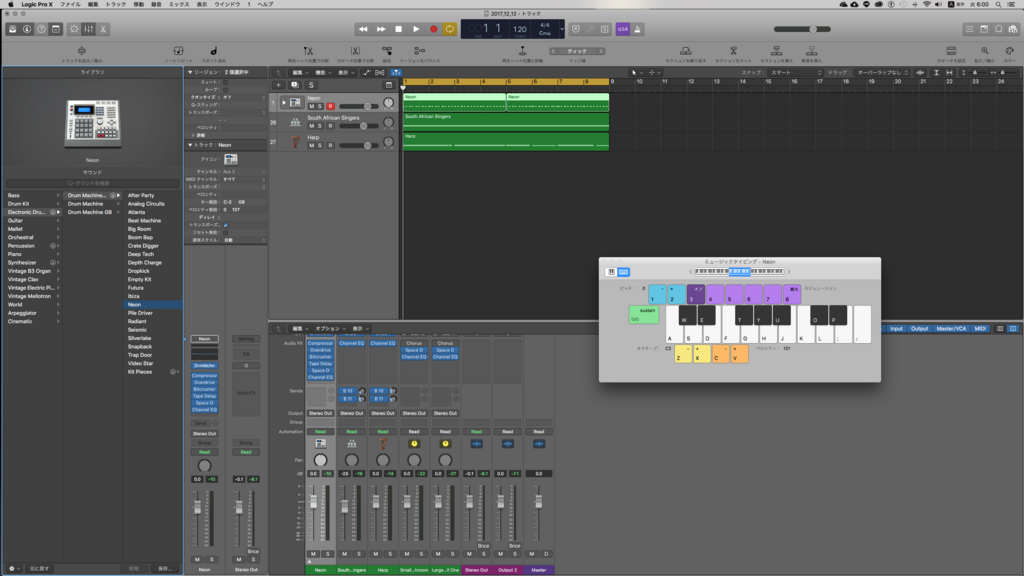
Task: Click the note repeat toolbar icon
Action: pos(178,51)
